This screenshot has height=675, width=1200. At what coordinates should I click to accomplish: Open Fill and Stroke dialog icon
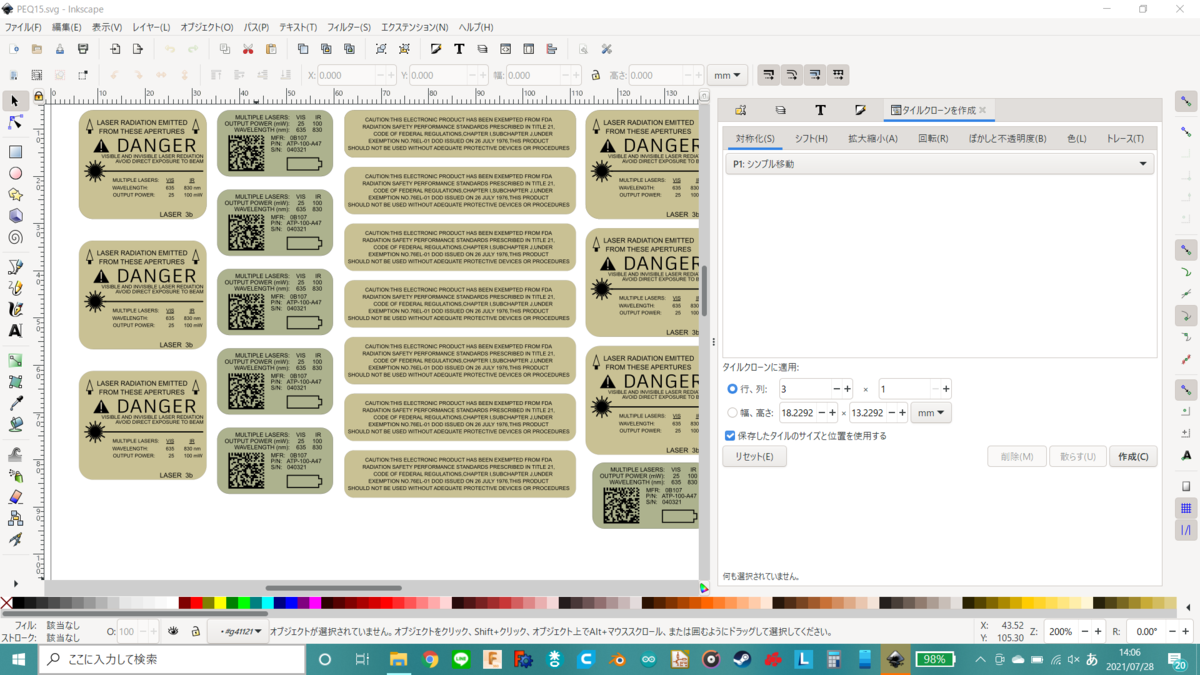pos(436,49)
